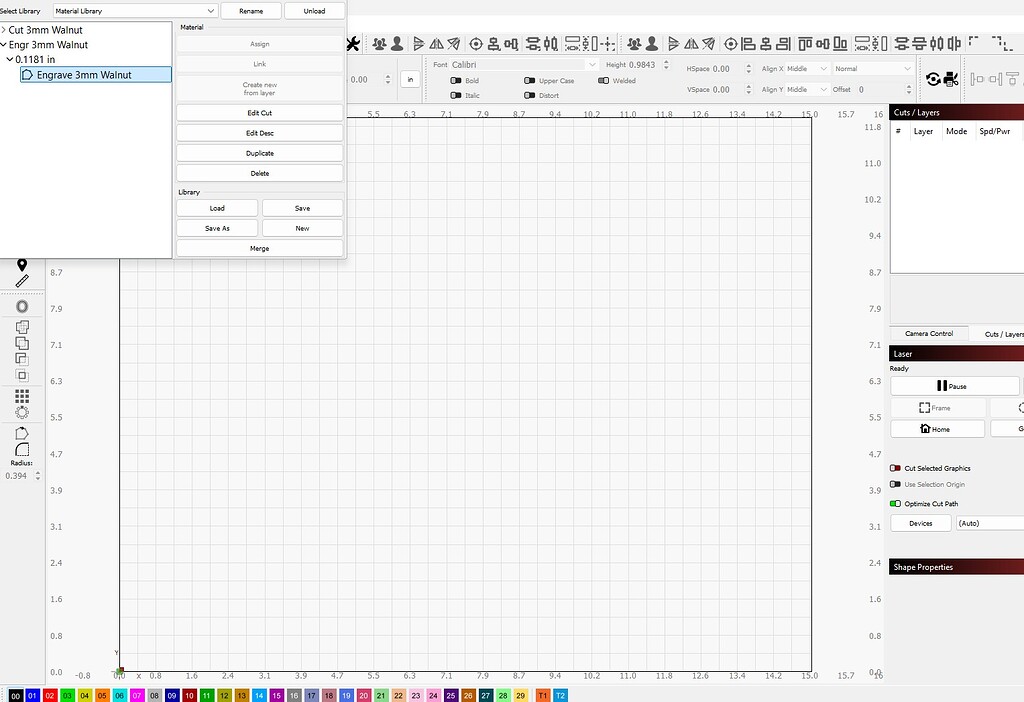Toggle the Bold text switch
Viewport: 1024px width, 702px height.
click(x=457, y=81)
